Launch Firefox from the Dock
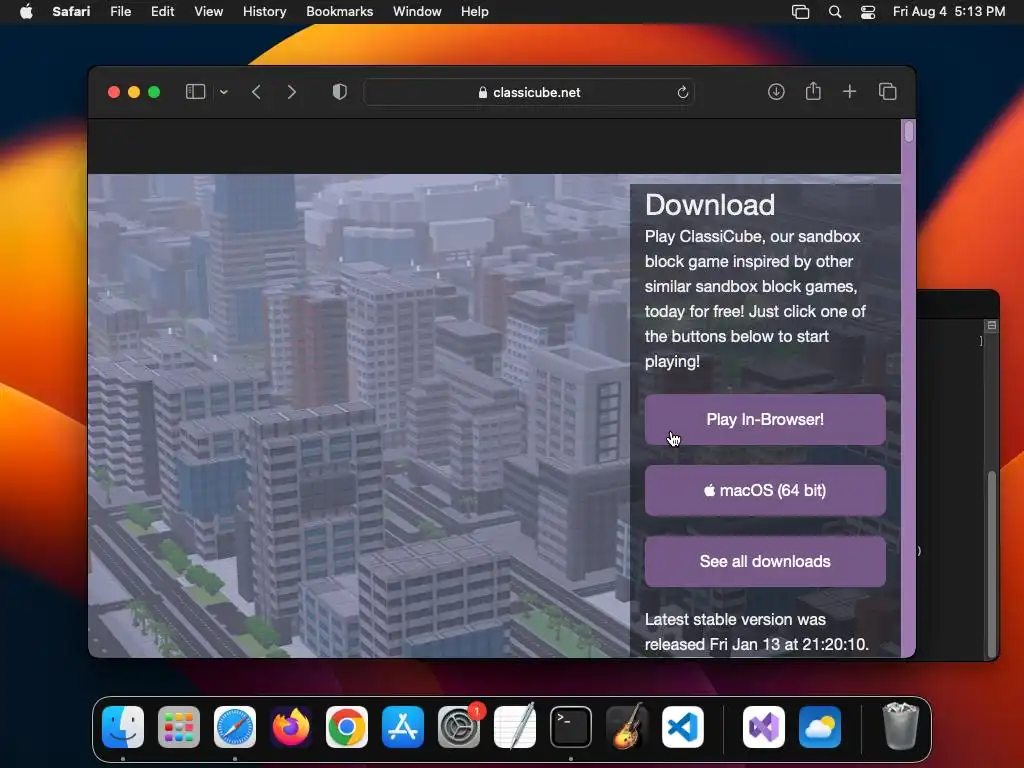Image resolution: width=1024 pixels, height=768 pixels. pyautogui.click(x=291, y=727)
